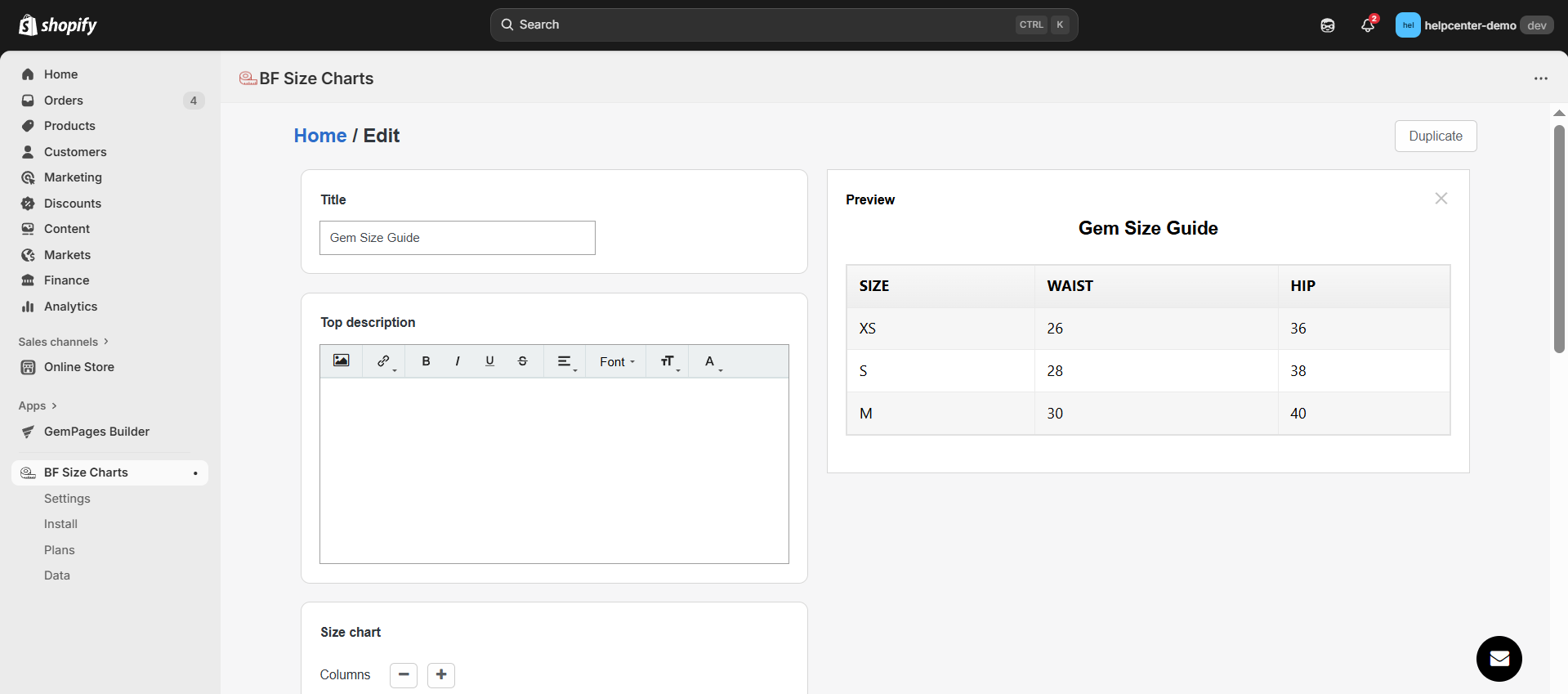
Task: Go to Settings under BF Size Charts
Action: [x=67, y=499]
